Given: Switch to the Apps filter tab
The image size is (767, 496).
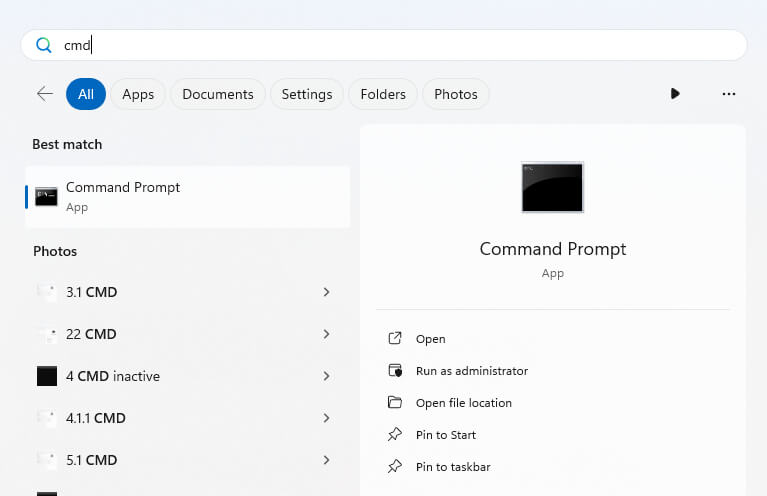Looking at the screenshot, I should click(x=138, y=94).
